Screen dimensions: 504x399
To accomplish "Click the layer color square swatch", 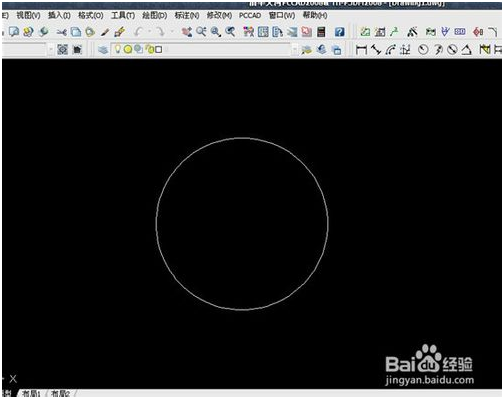I will point(159,50).
